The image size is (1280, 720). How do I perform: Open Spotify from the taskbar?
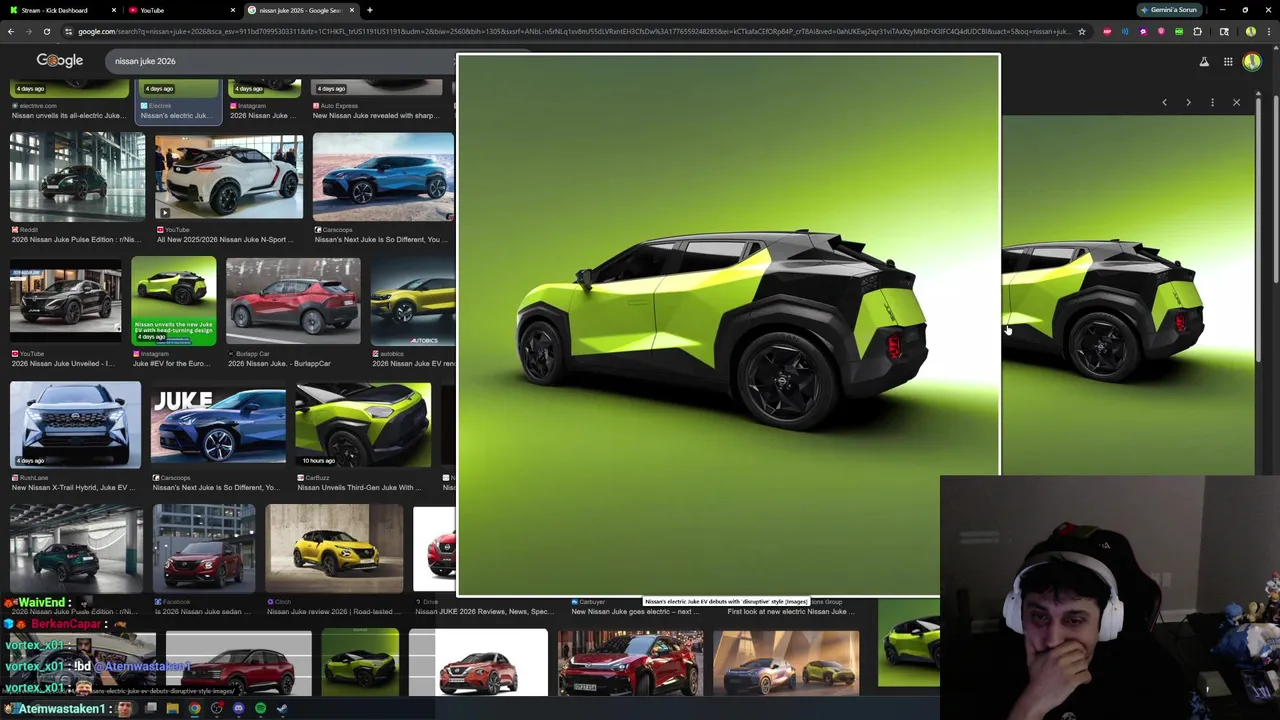(260, 709)
